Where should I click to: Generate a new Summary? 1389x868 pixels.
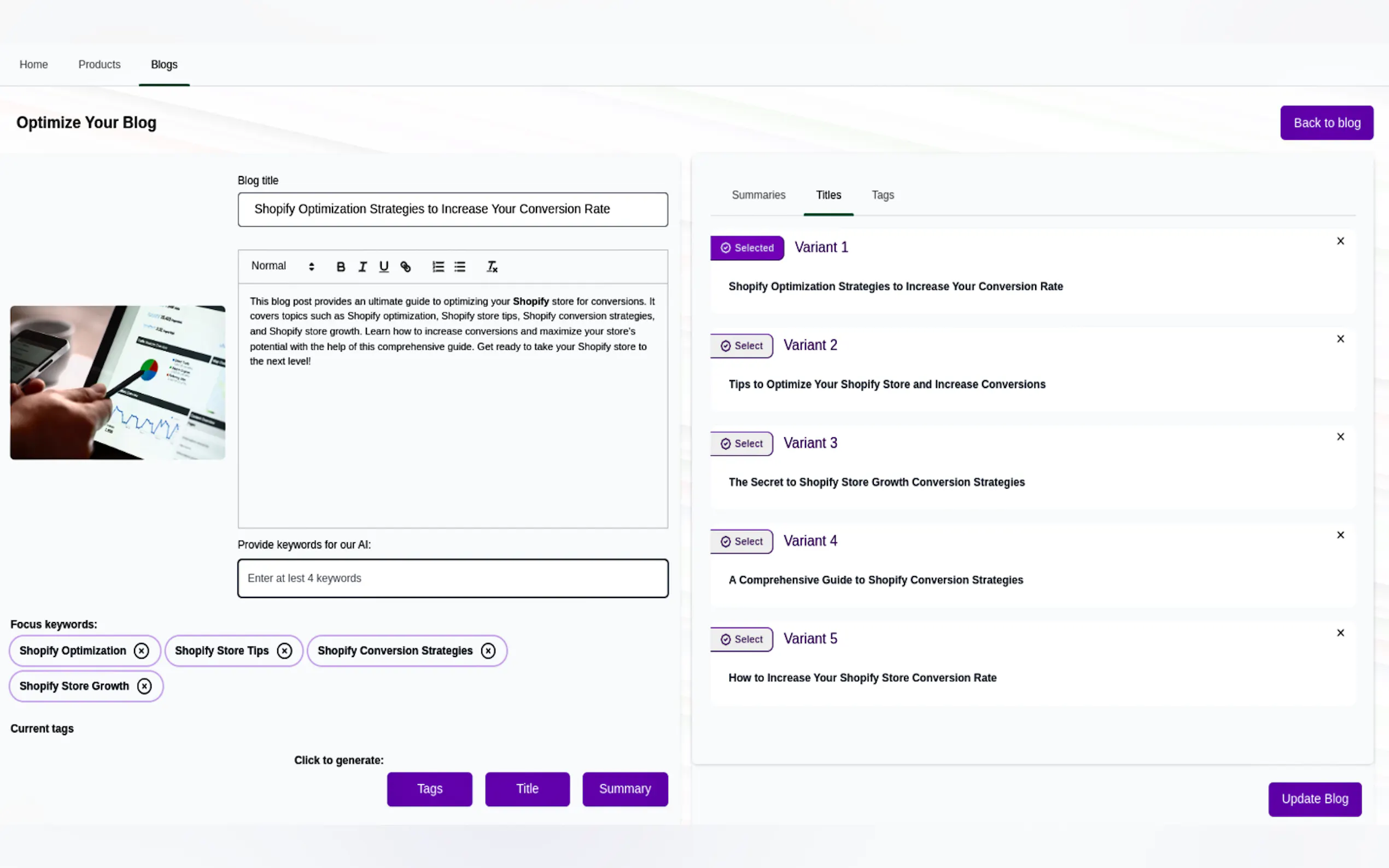click(625, 789)
